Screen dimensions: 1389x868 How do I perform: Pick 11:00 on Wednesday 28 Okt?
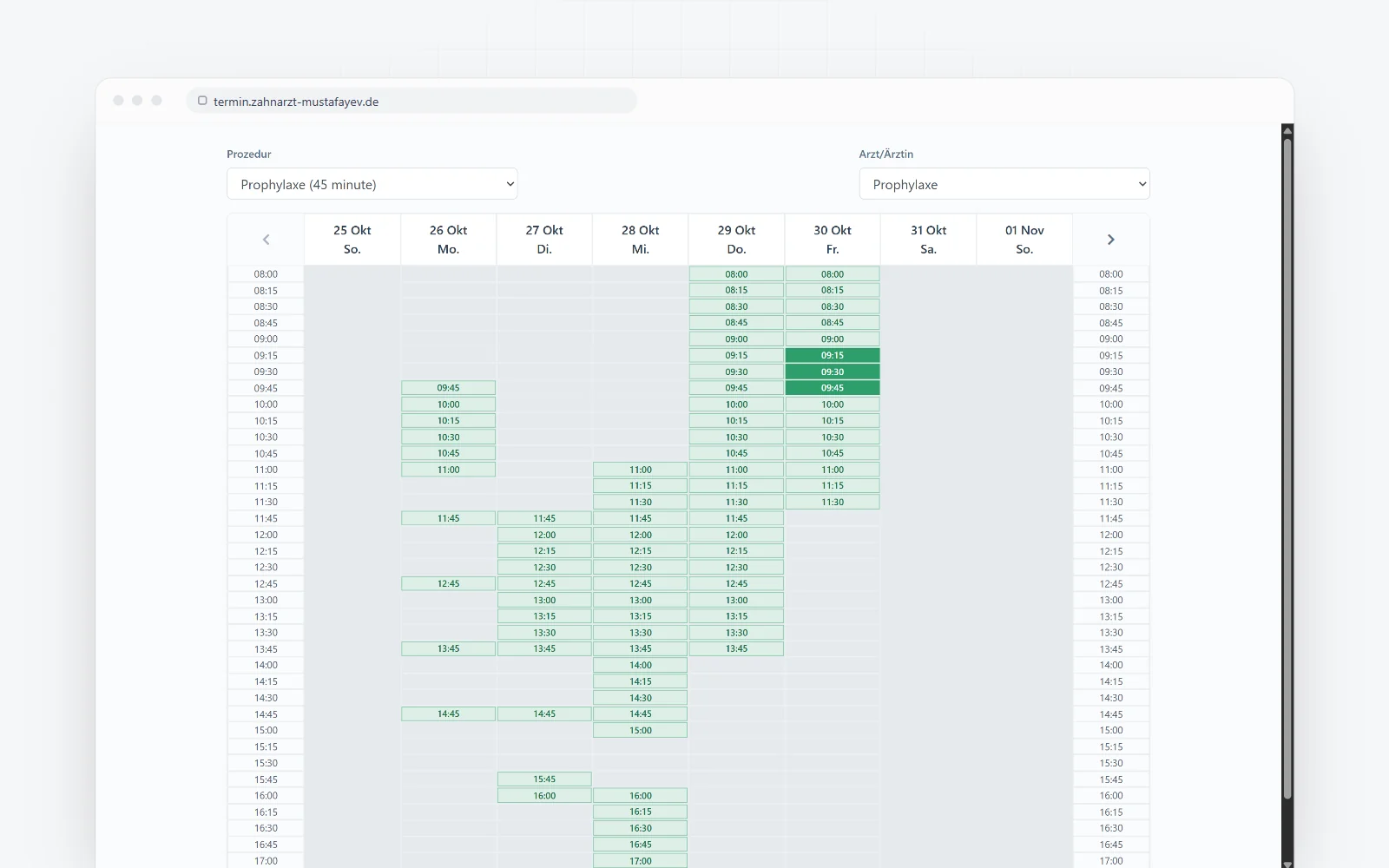pos(641,470)
